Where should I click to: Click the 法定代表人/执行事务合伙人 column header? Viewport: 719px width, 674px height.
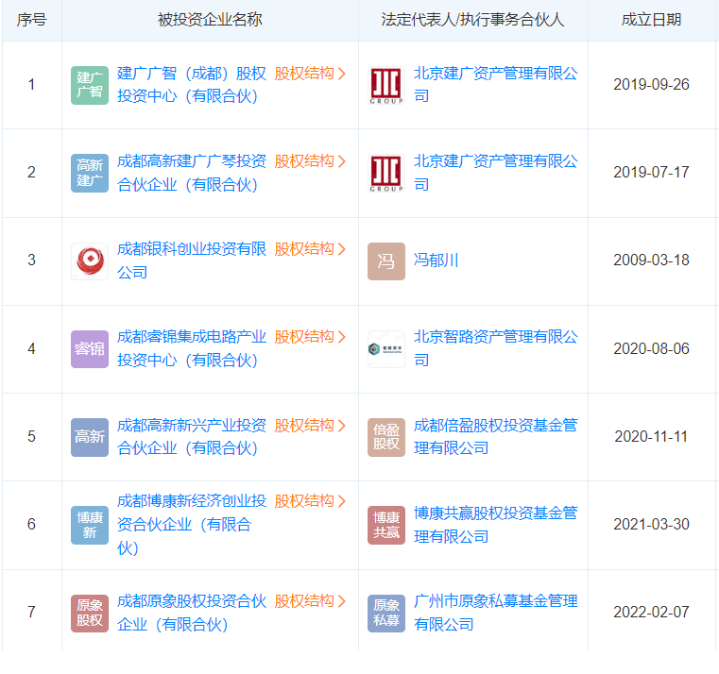coord(472,20)
